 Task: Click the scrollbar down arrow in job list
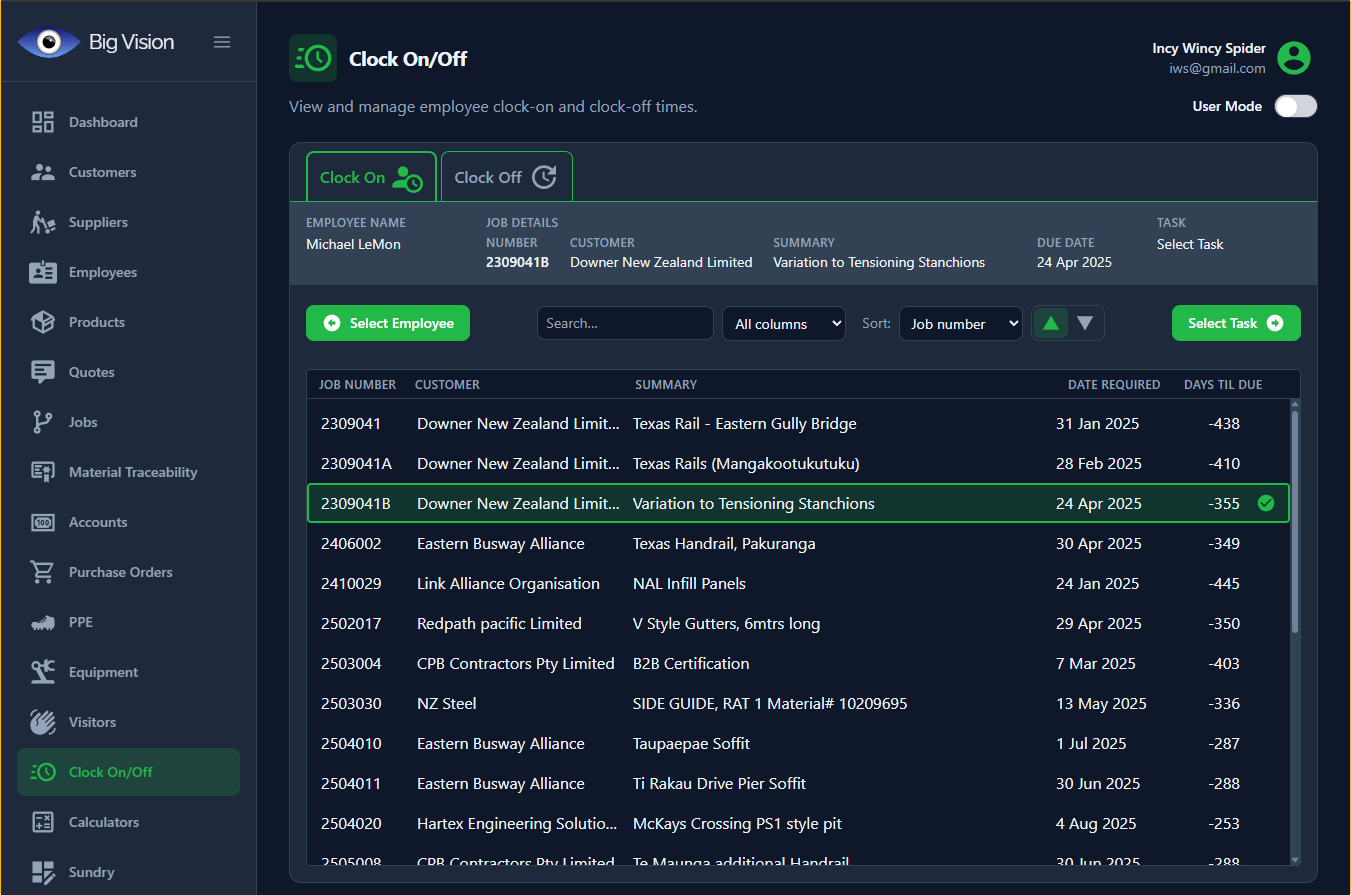click(1295, 859)
